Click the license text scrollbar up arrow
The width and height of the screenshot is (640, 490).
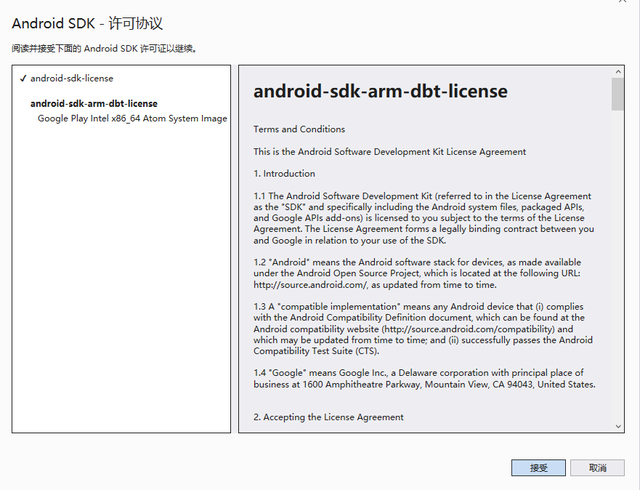[x=618, y=72]
